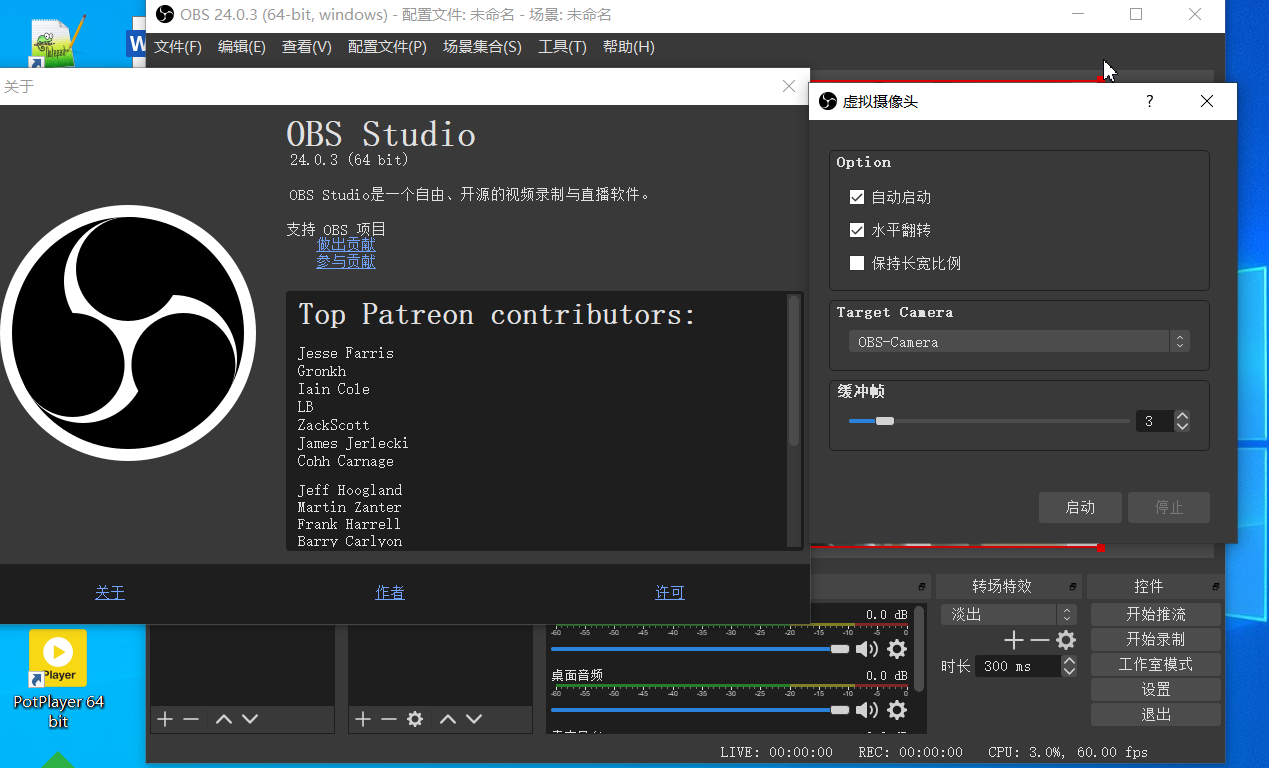1269x768 pixels.
Task: Move the scene up with the up arrow
Action: click(x=224, y=719)
